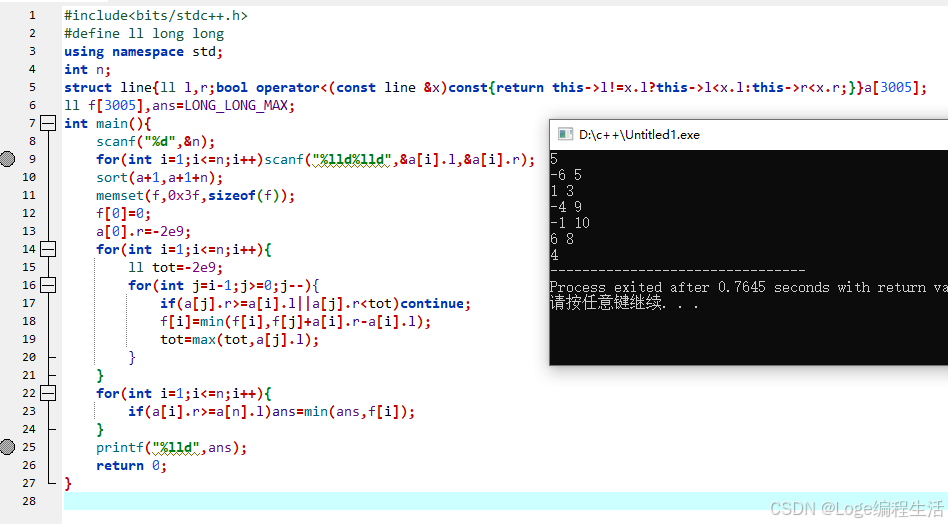Click the 'sort(a+1,a+1+n);' line

click(x=160, y=178)
